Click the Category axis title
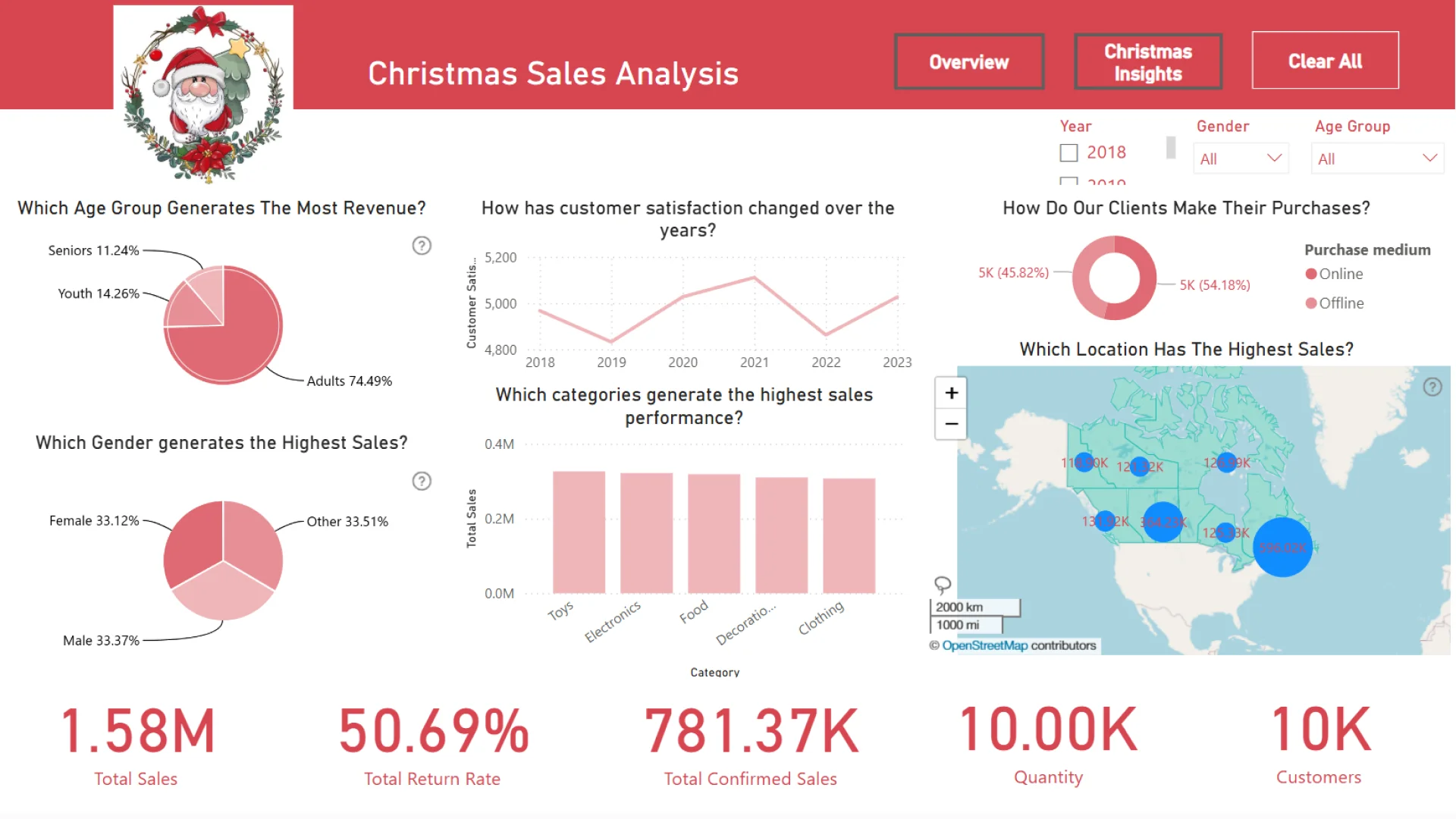This screenshot has height=819, width=1456. click(x=714, y=672)
